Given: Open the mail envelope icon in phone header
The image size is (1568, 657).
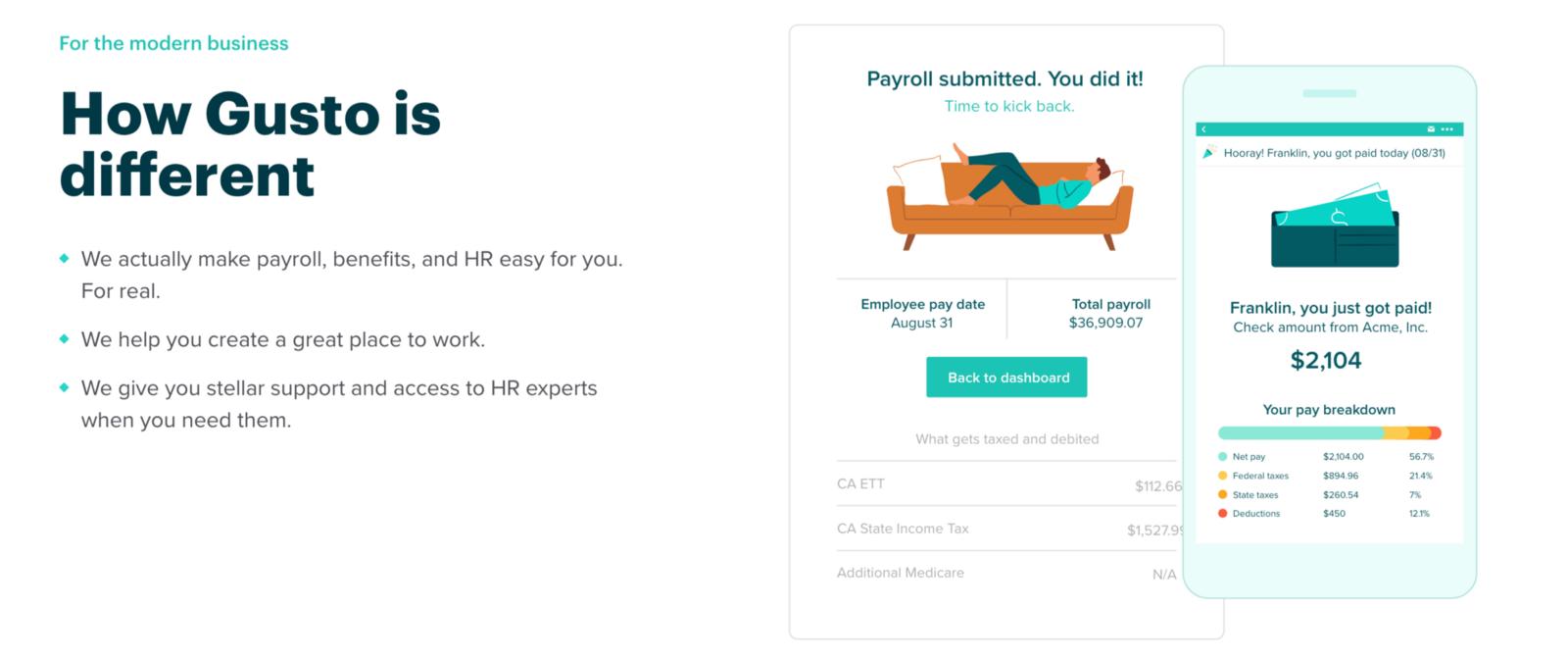Looking at the screenshot, I should [x=1431, y=129].
